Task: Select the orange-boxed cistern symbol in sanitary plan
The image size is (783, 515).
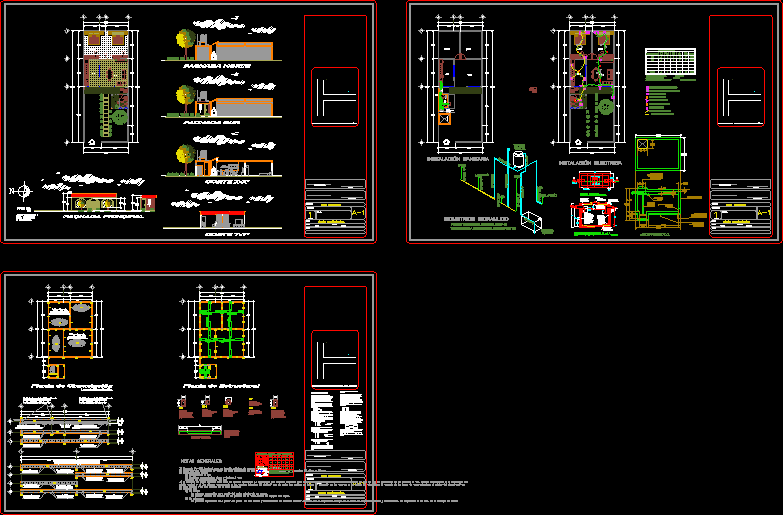Action: 445,119
